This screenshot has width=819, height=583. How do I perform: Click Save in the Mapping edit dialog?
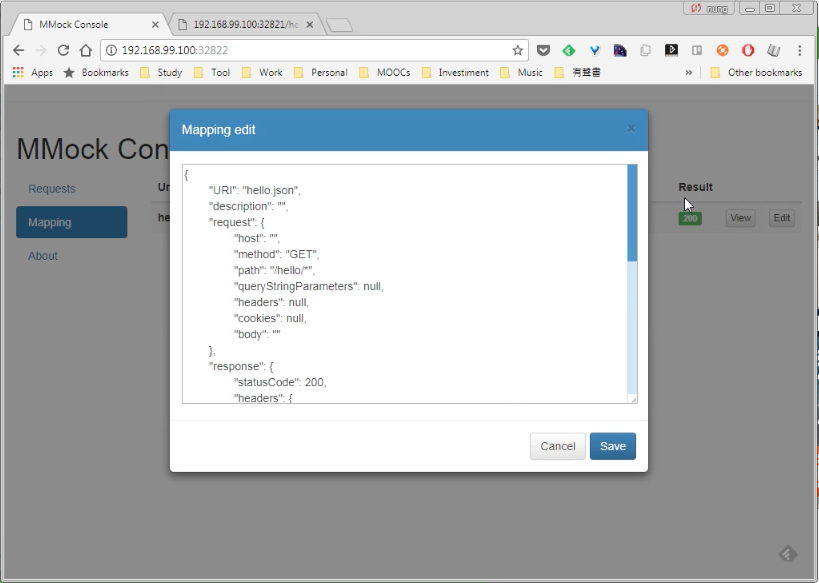(x=613, y=446)
